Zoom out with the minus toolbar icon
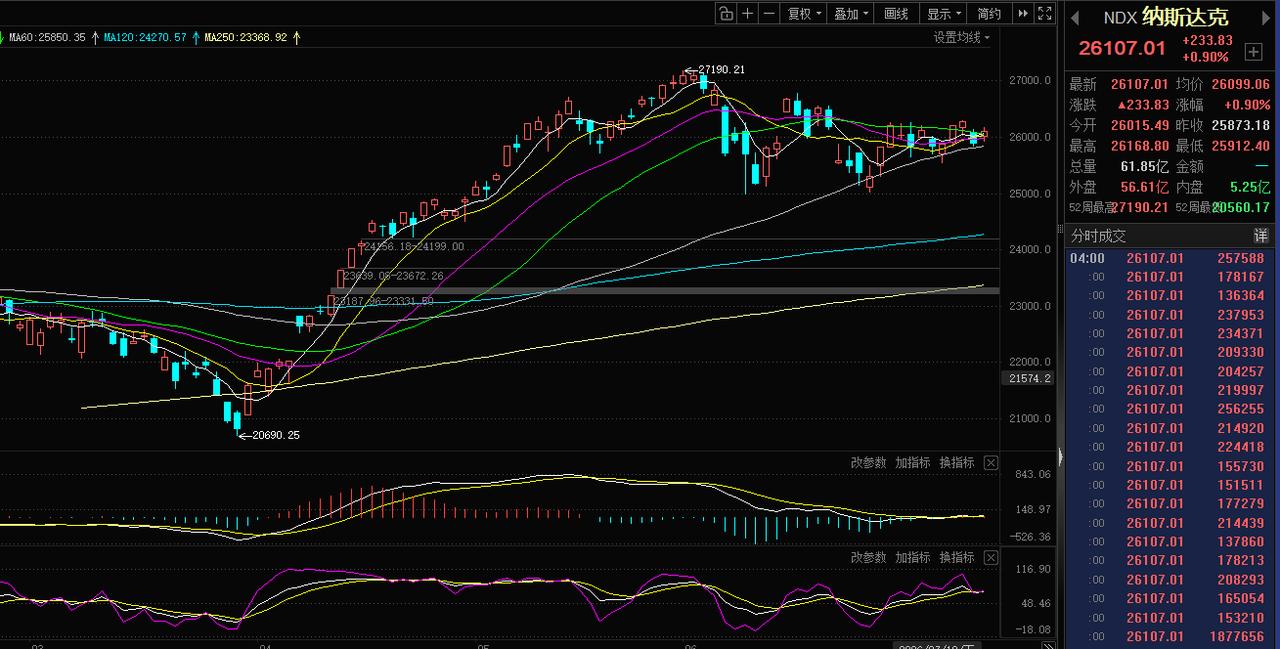This screenshot has width=1280, height=649. pos(769,13)
